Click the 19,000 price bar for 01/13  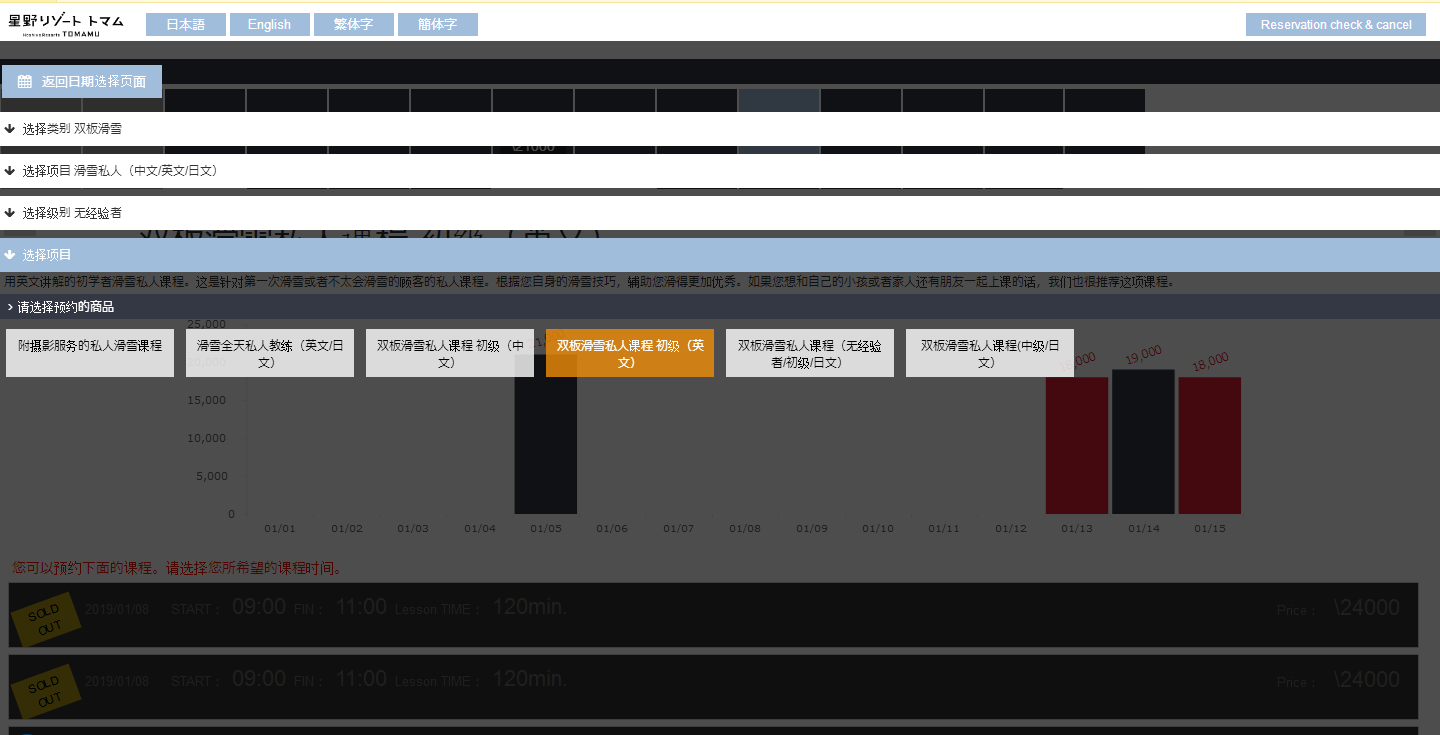pyautogui.click(x=1143, y=440)
